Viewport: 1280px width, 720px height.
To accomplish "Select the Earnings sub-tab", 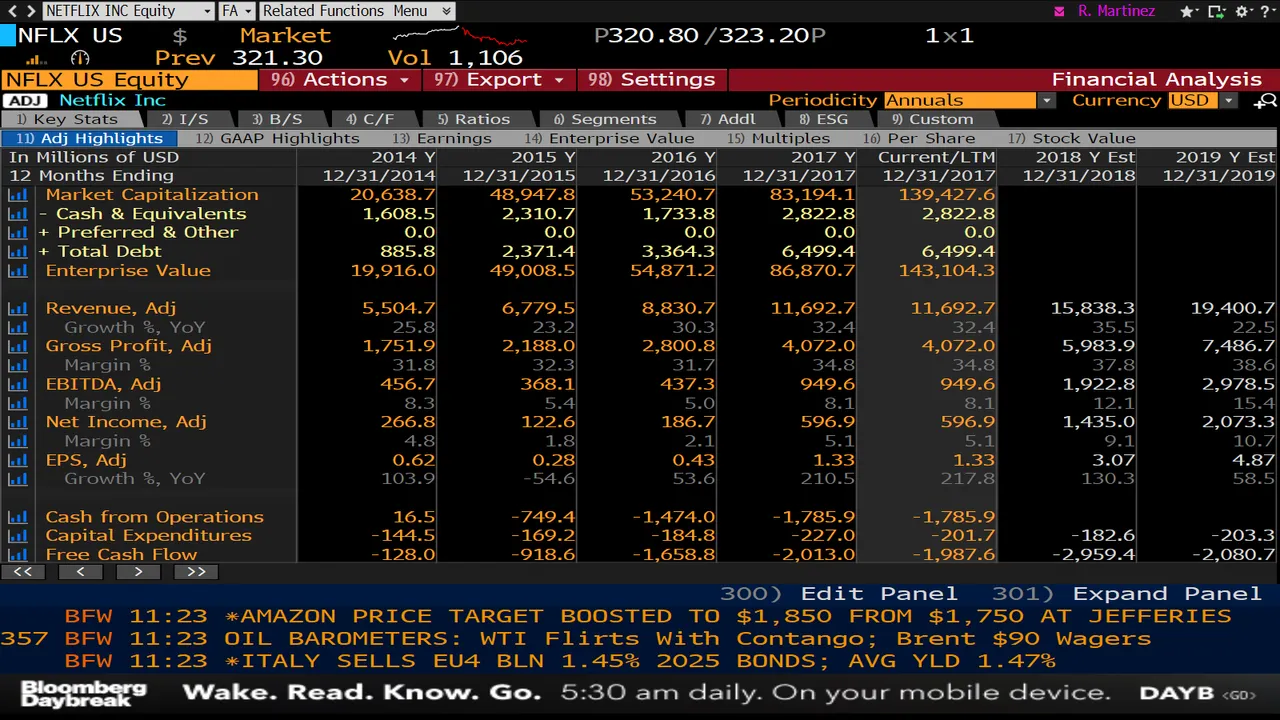I will click(x=442, y=138).
